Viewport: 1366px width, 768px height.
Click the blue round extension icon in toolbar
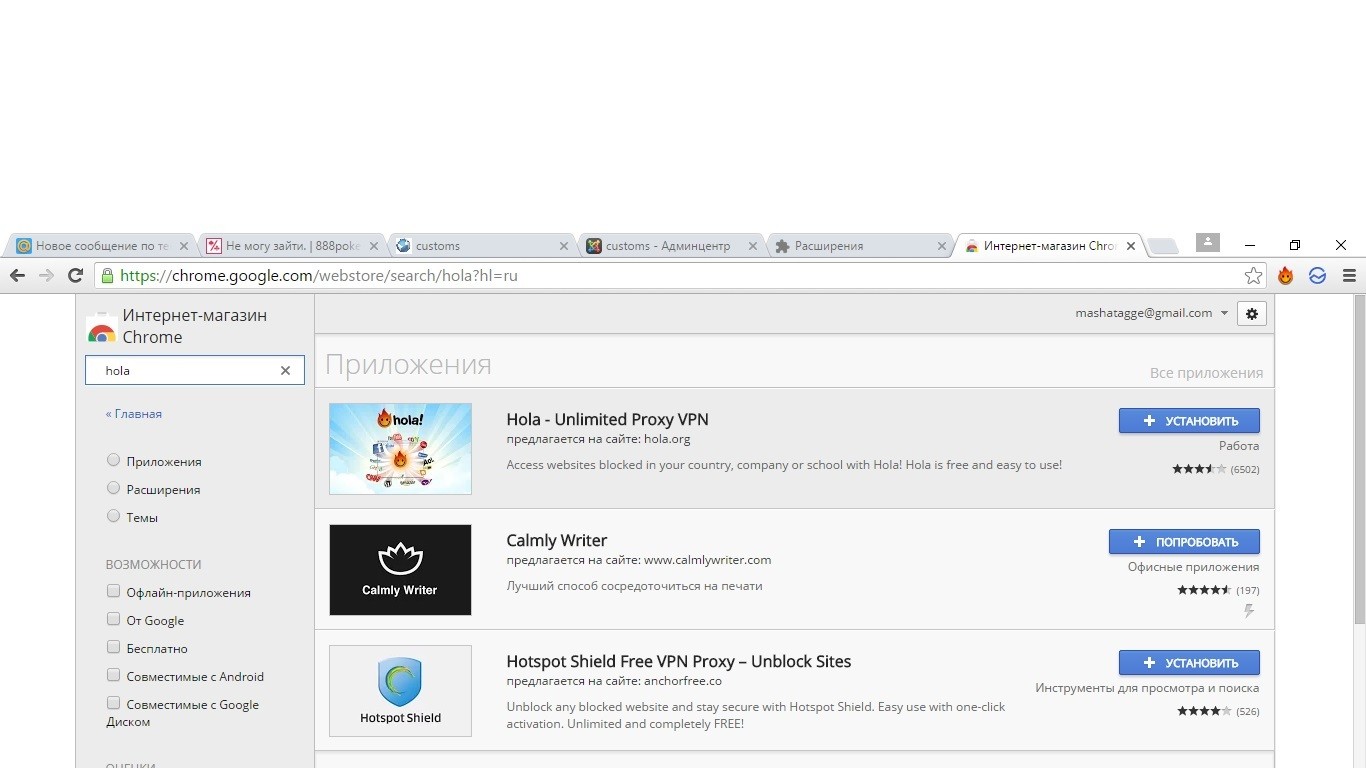click(1318, 276)
